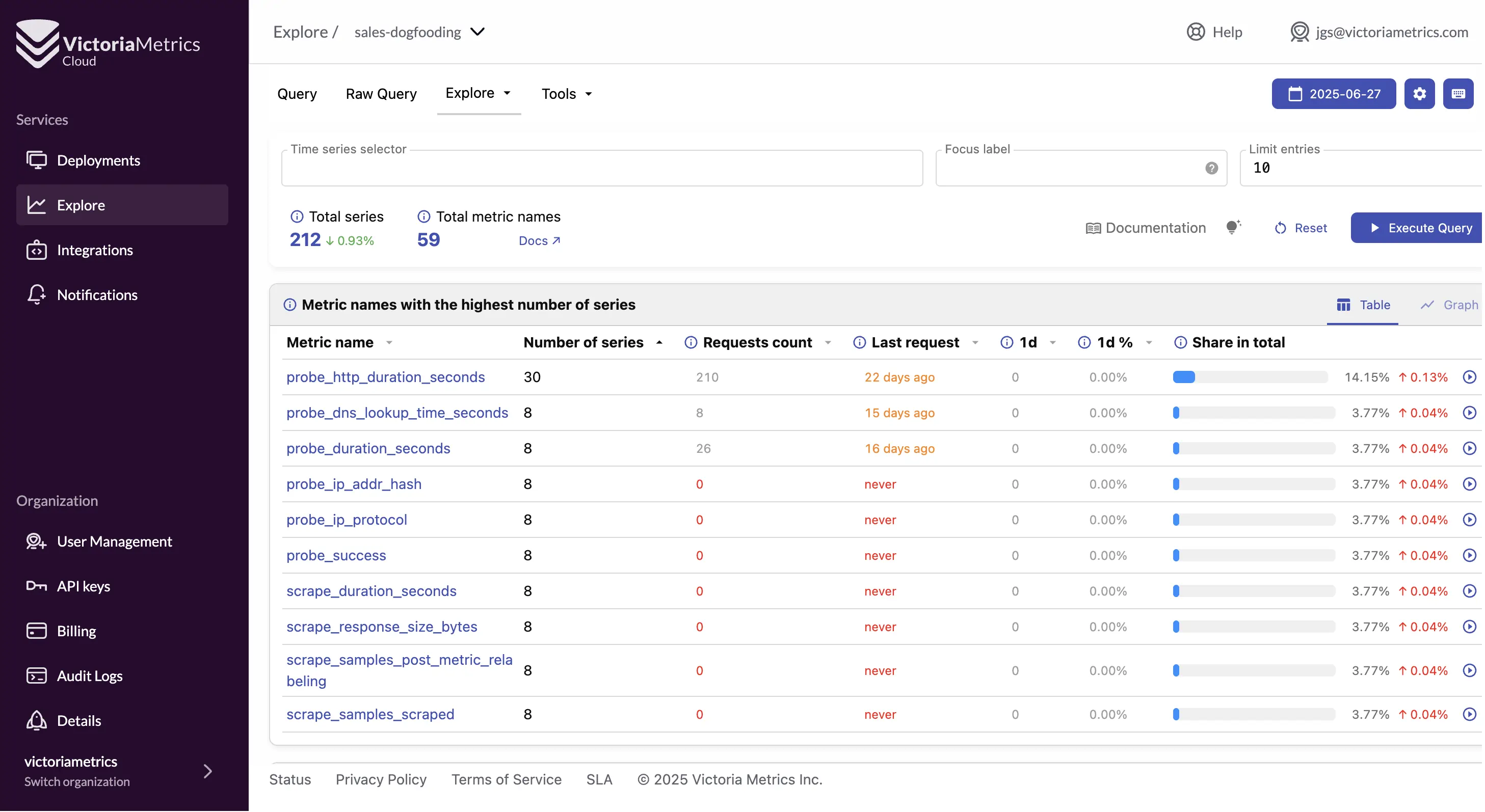Image resolution: width=1485 pixels, height=812 pixels.
Task: Sort by Last request column arrow
Action: (975, 343)
